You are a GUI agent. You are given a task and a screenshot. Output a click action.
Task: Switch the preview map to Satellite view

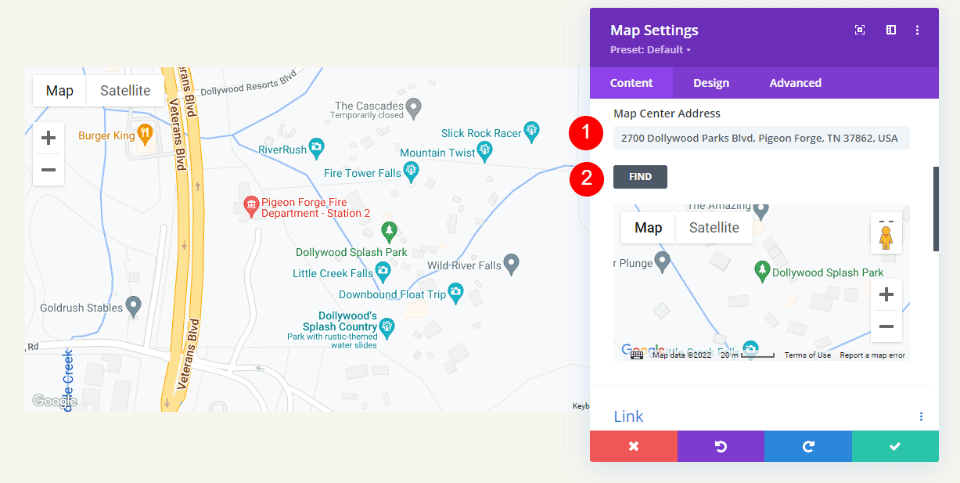click(714, 228)
